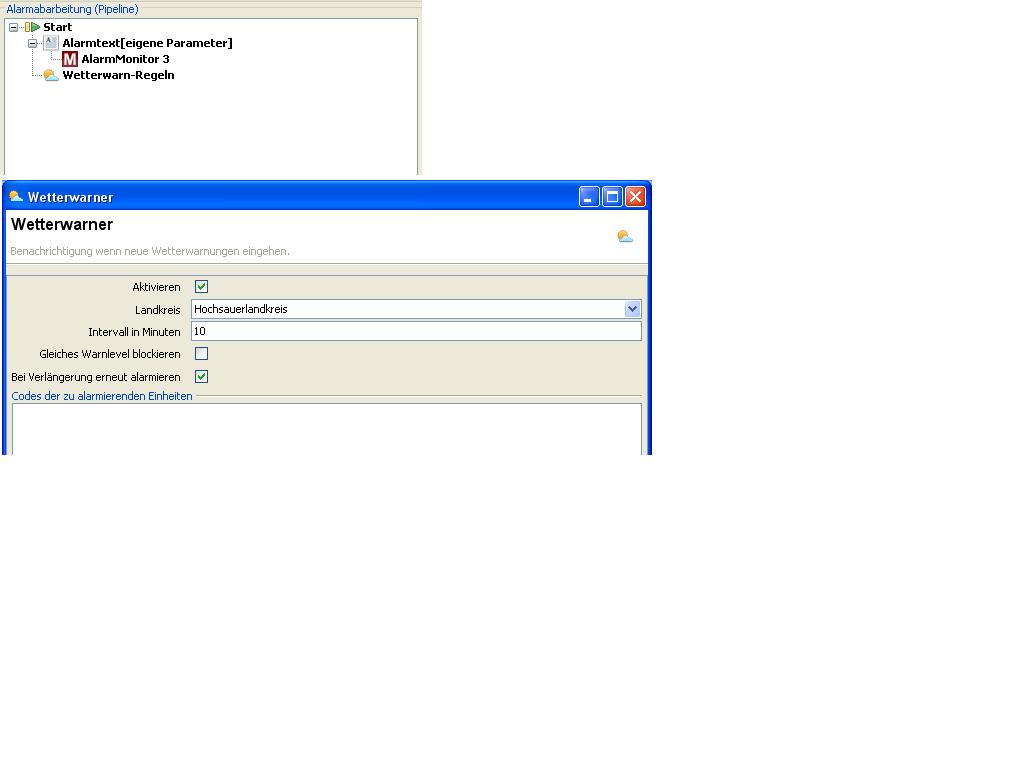Select the AlarmMonitor 3 entry
The width and height of the screenshot is (1024, 768).
(125, 59)
